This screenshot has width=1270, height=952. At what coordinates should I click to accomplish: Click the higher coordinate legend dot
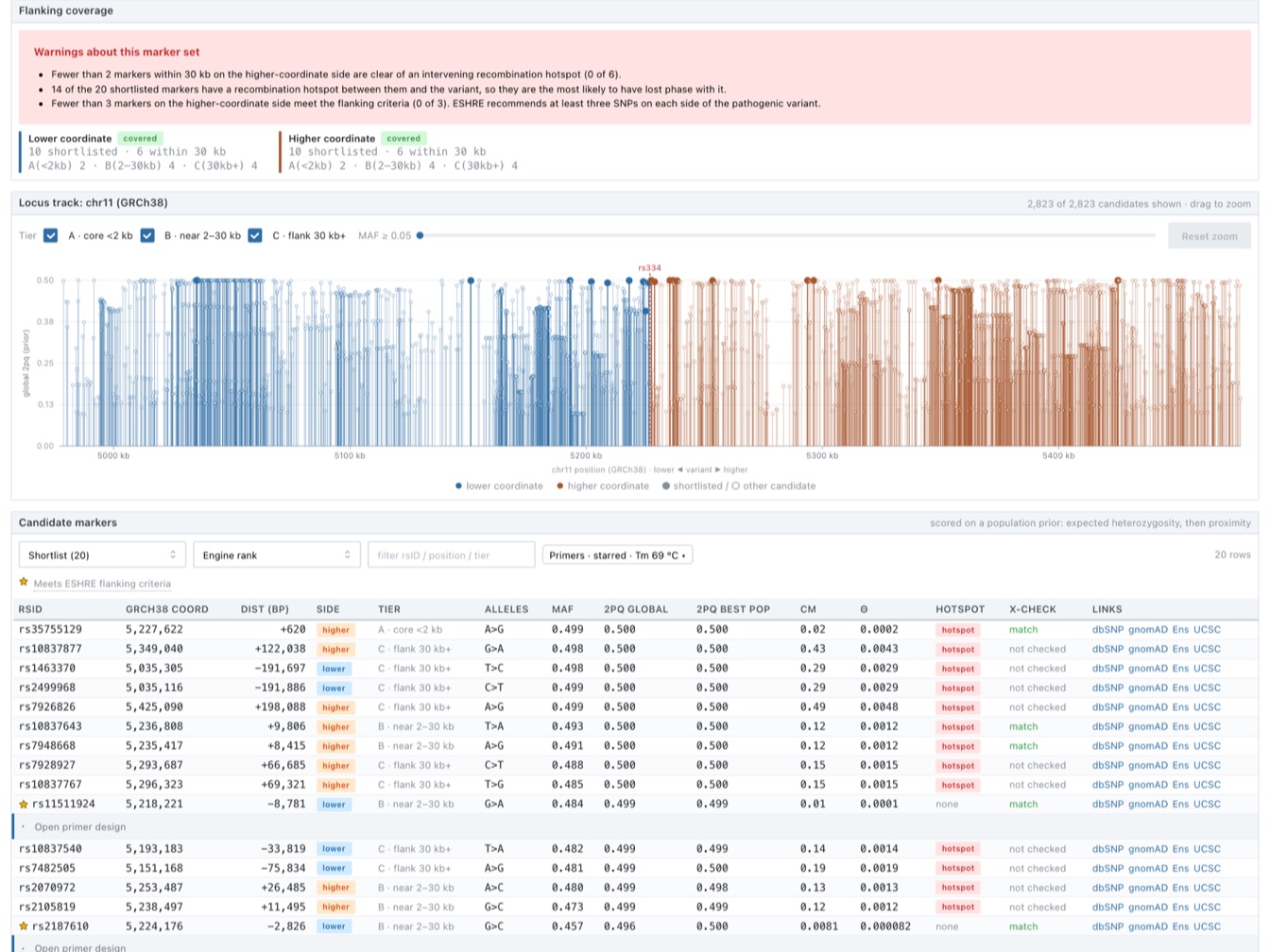click(560, 486)
